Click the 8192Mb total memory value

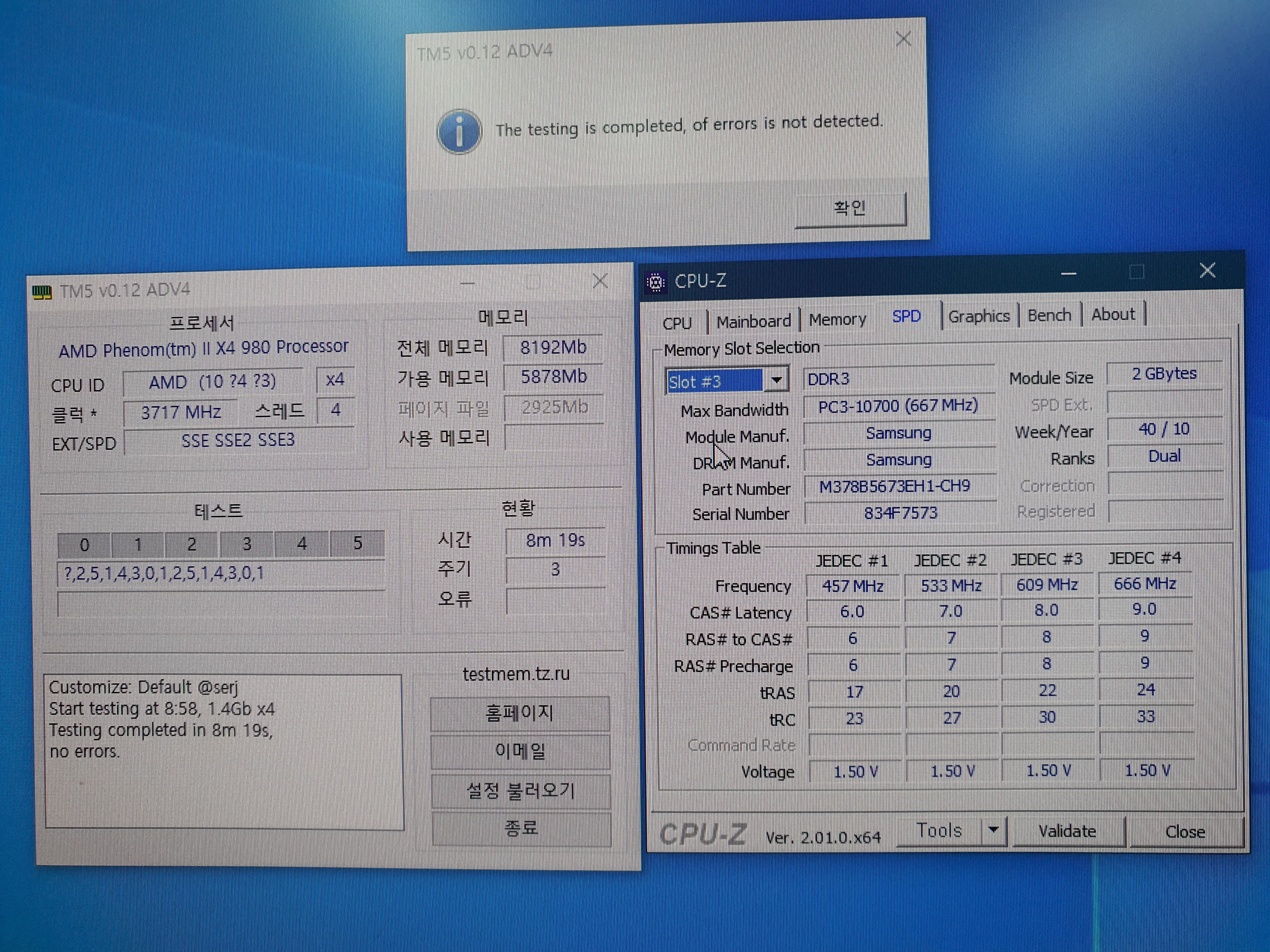tap(553, 348)
